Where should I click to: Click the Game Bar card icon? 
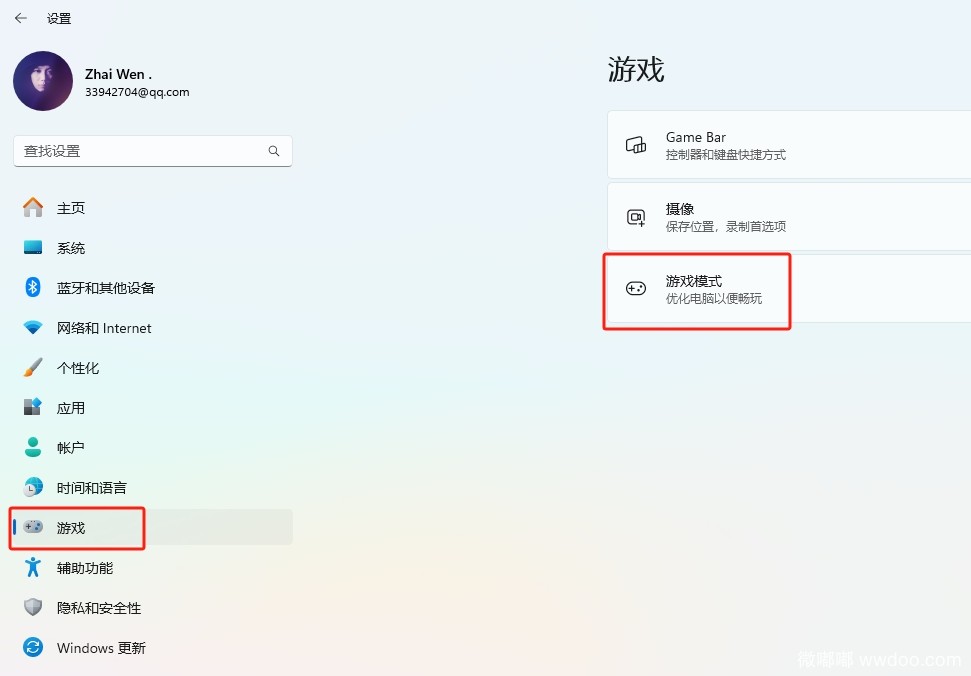636,145
